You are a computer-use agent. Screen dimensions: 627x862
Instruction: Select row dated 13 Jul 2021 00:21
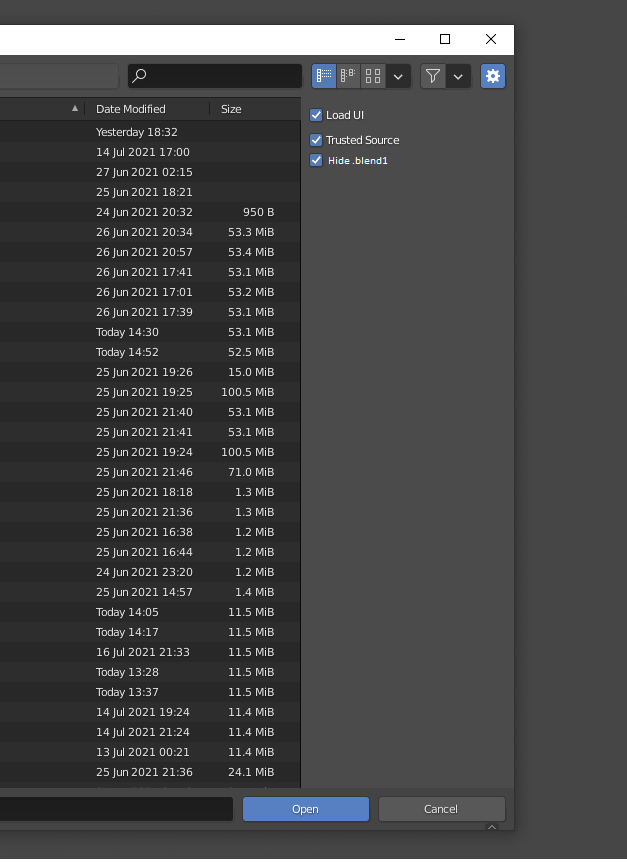[150, 752]
